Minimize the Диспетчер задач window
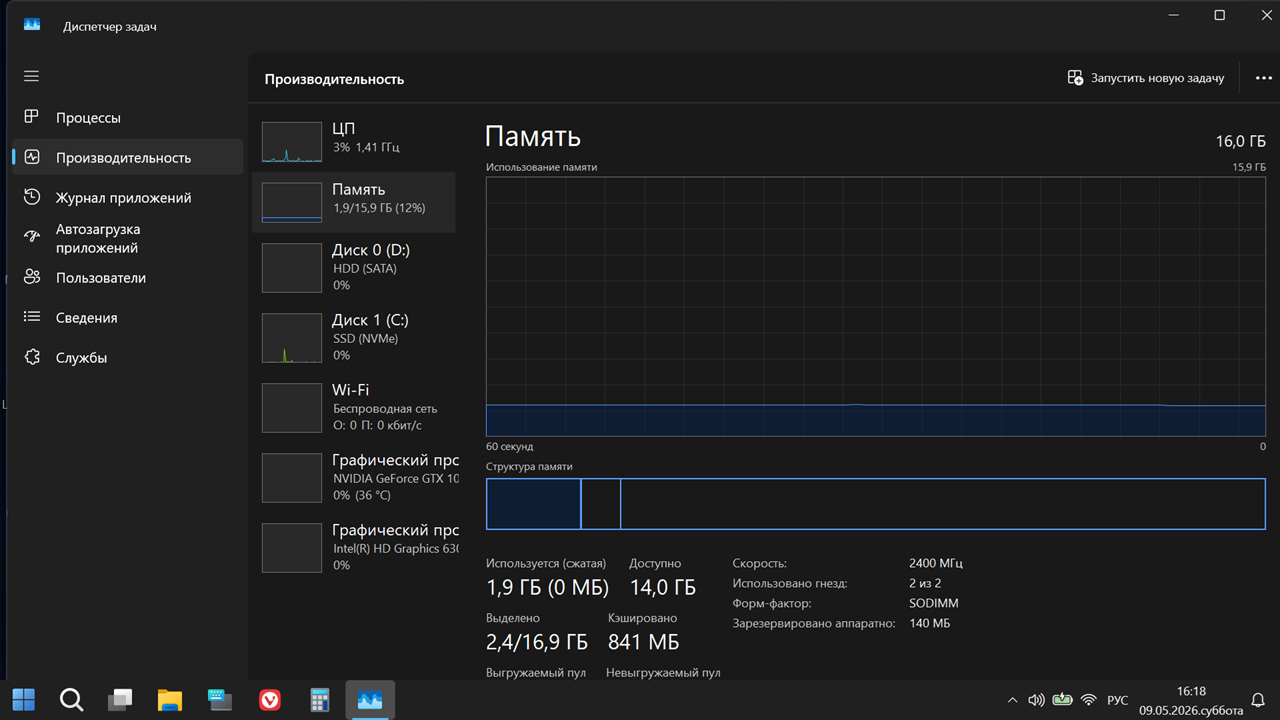This screenshot has height=720, width=1280. tap(1174, 15)
